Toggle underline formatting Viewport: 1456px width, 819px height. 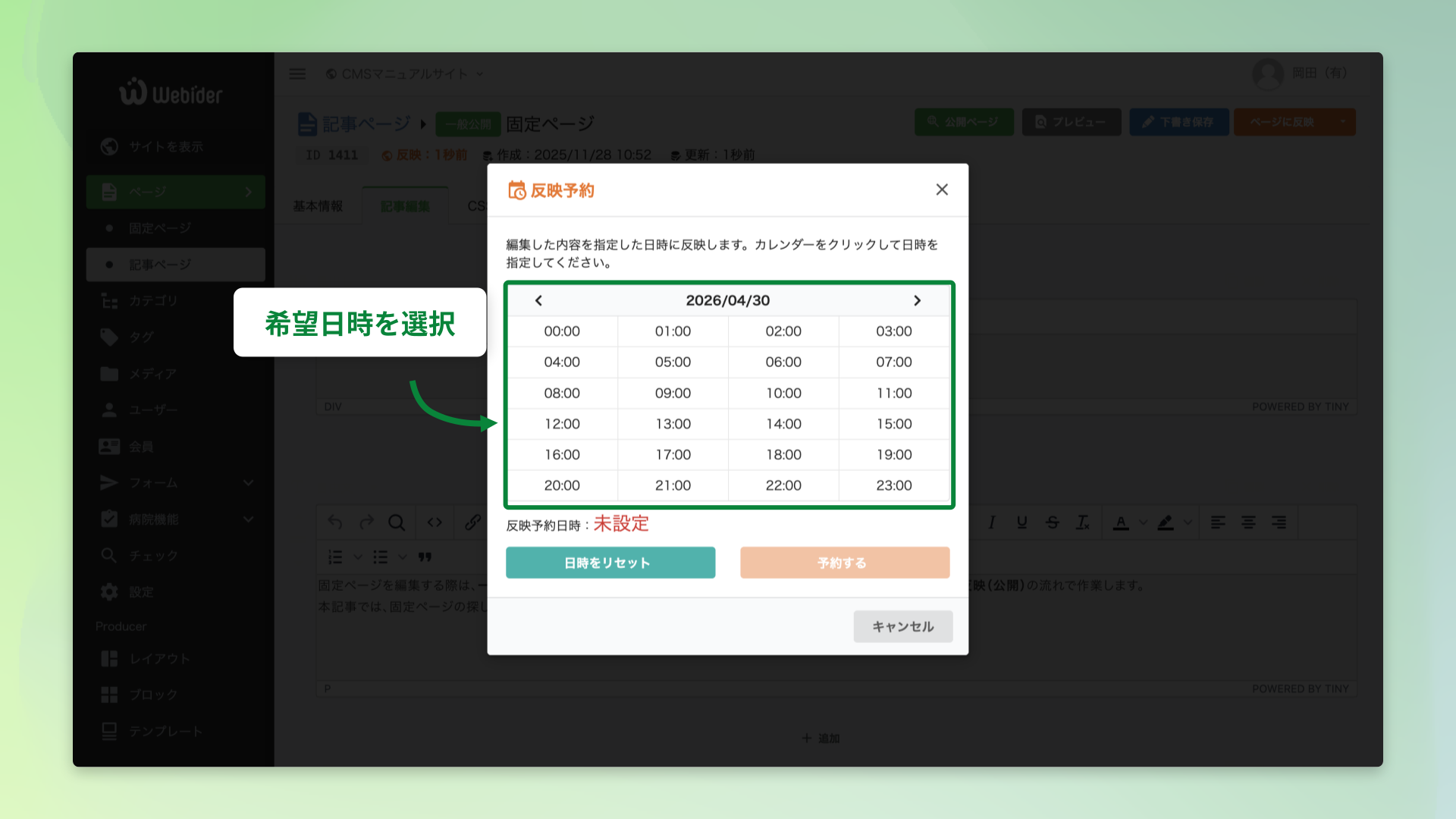1022,522
